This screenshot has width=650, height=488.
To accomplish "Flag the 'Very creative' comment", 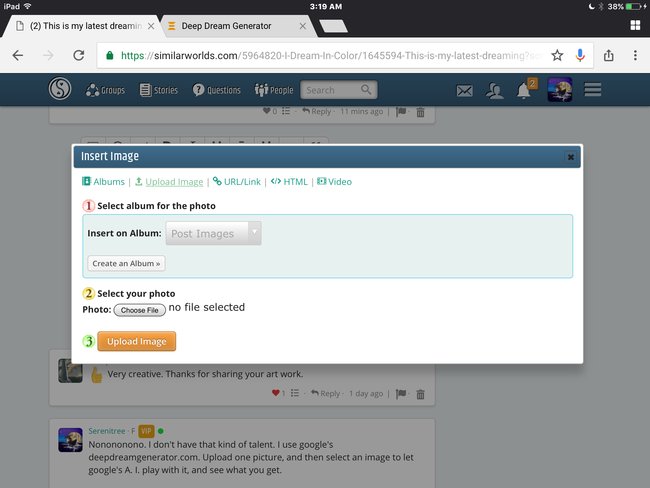I will click(x=401, y=393).
